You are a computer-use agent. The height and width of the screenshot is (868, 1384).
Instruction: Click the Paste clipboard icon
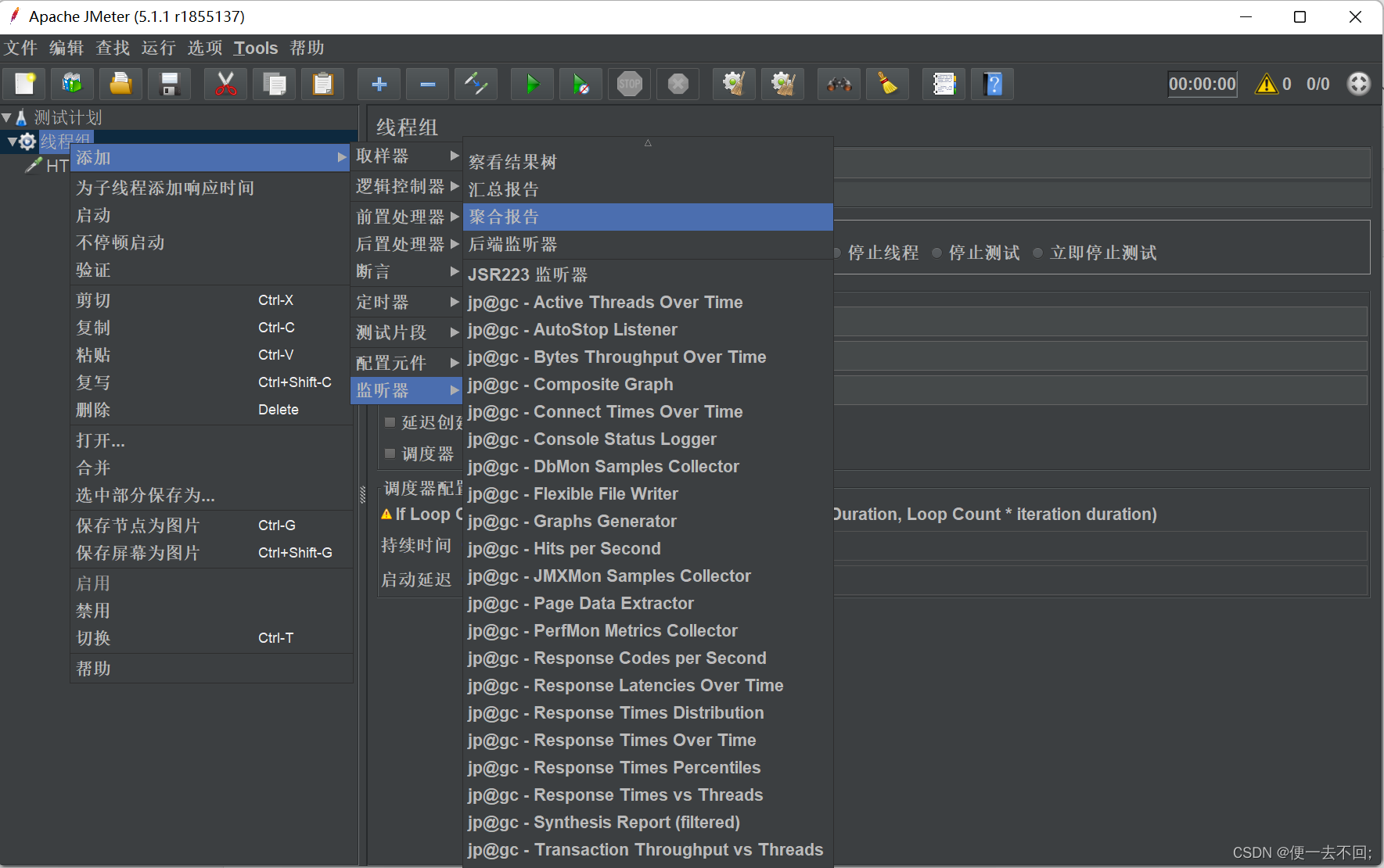322,84
